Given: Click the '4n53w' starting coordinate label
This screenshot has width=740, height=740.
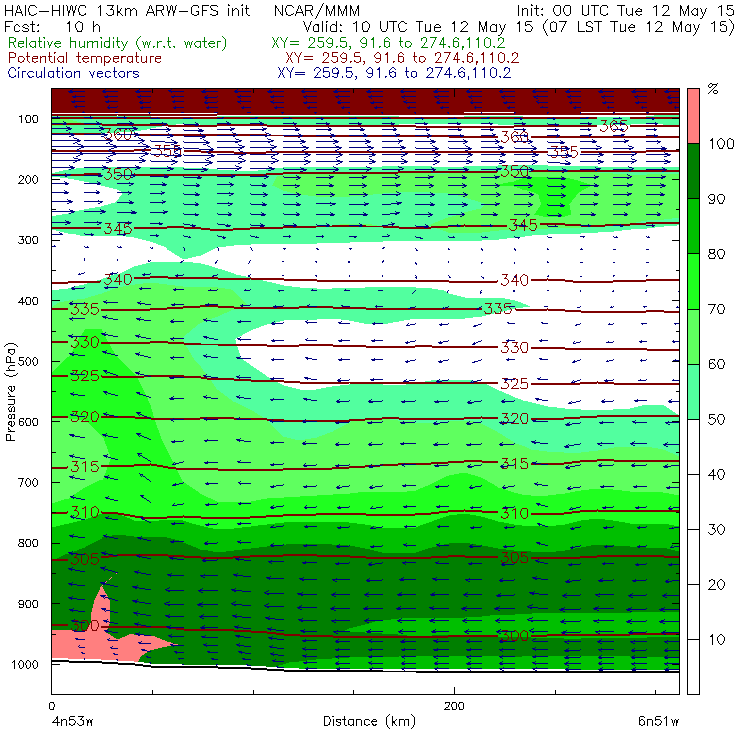Looking at the screenshot, I should [71, 721].
